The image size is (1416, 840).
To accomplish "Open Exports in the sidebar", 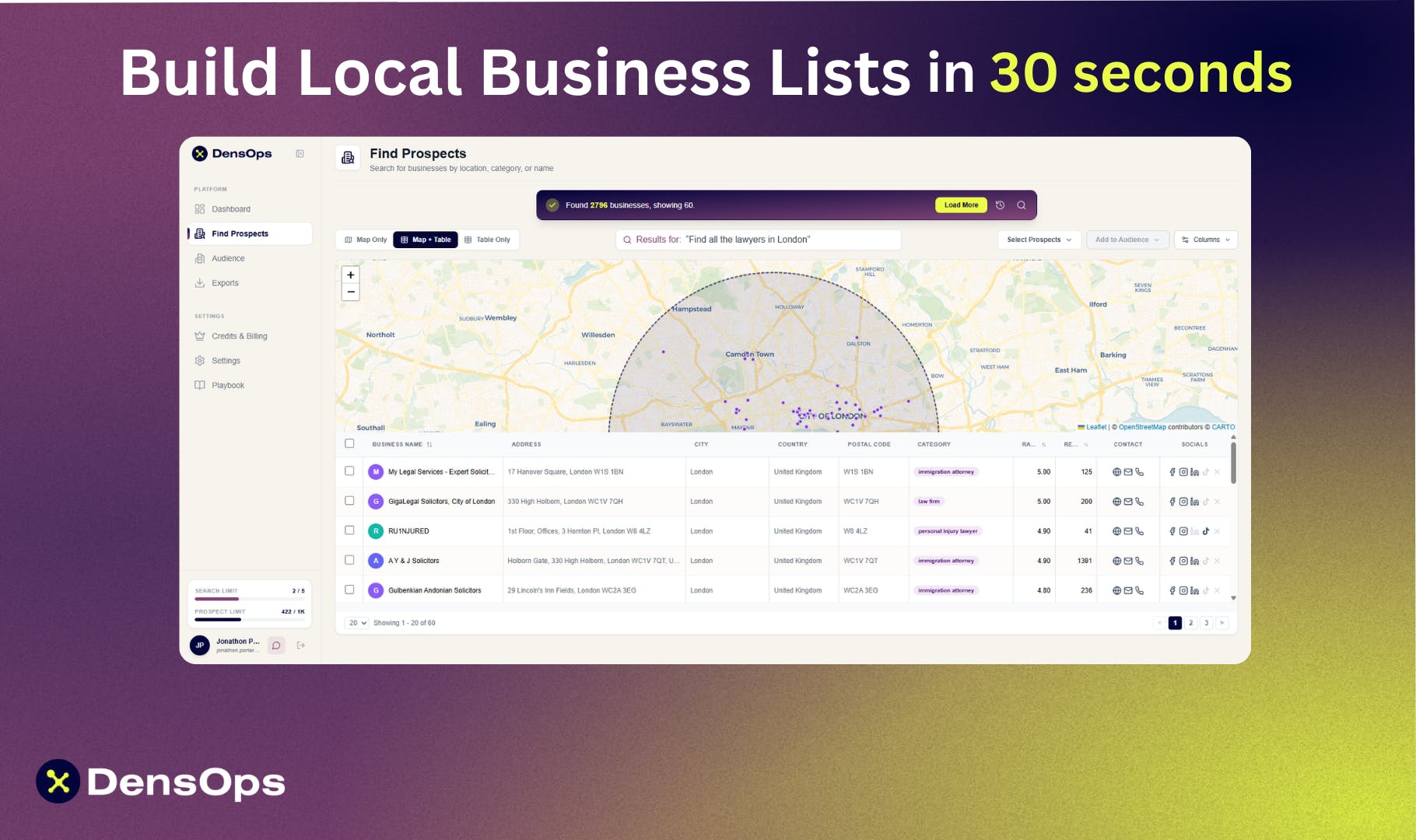I will tap(250, 283).
